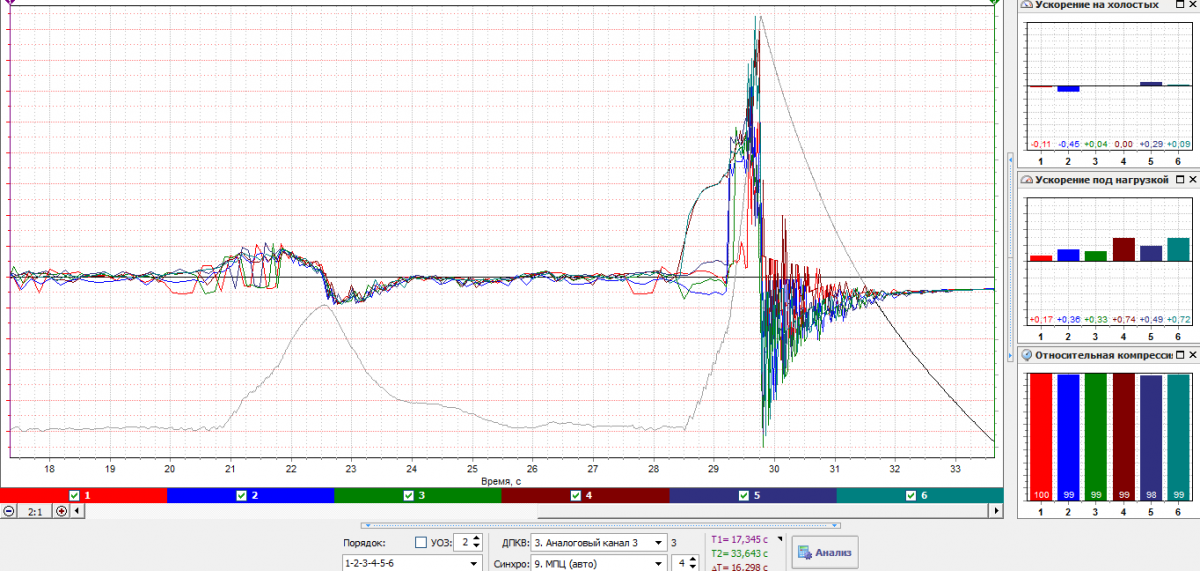Click the +0,72 value in load acceleration
1200x571 pixels.
pyautogui.click(x=1178, y=320)
